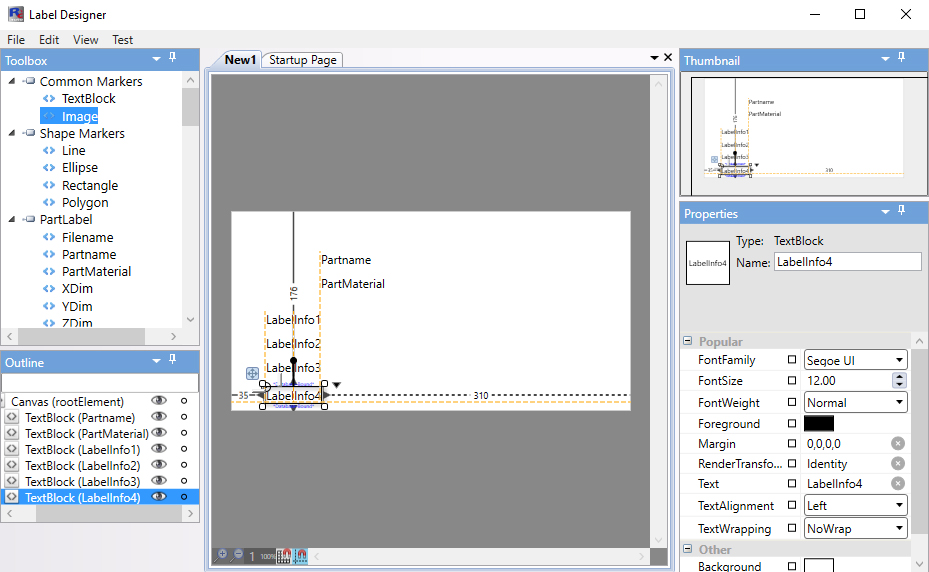Viewport: 929px width, 572px height.
Task: Click the FontSize stepper arrows
Action: point(899,381)
